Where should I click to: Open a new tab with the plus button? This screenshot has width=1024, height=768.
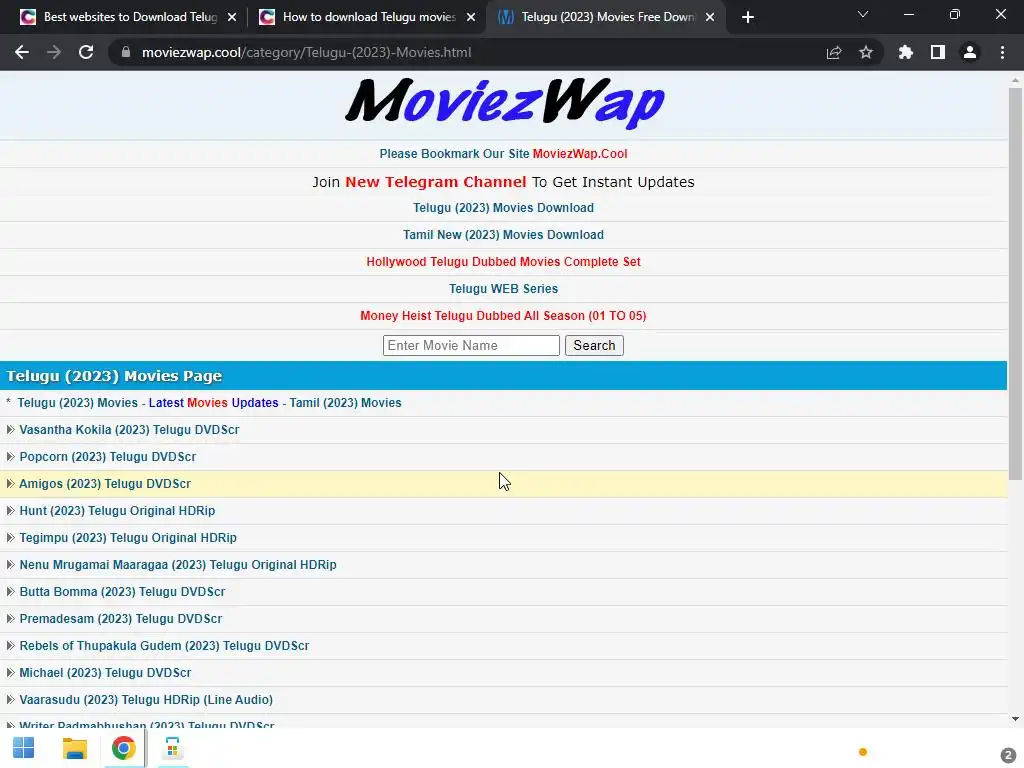click(x=748, y=17)
